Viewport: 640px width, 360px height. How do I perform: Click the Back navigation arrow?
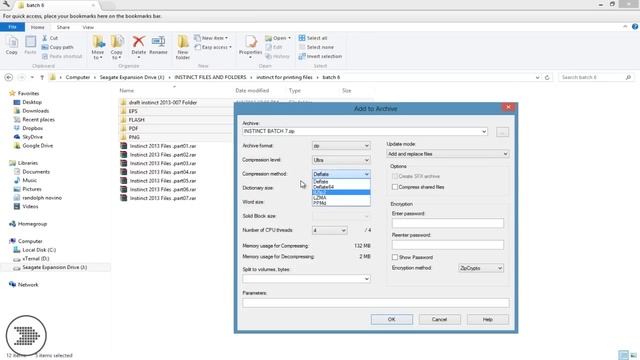(x=9, y=77)
